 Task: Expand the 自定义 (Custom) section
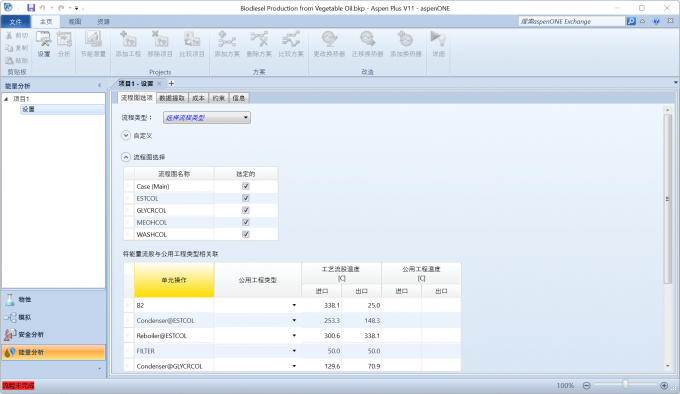126,136
